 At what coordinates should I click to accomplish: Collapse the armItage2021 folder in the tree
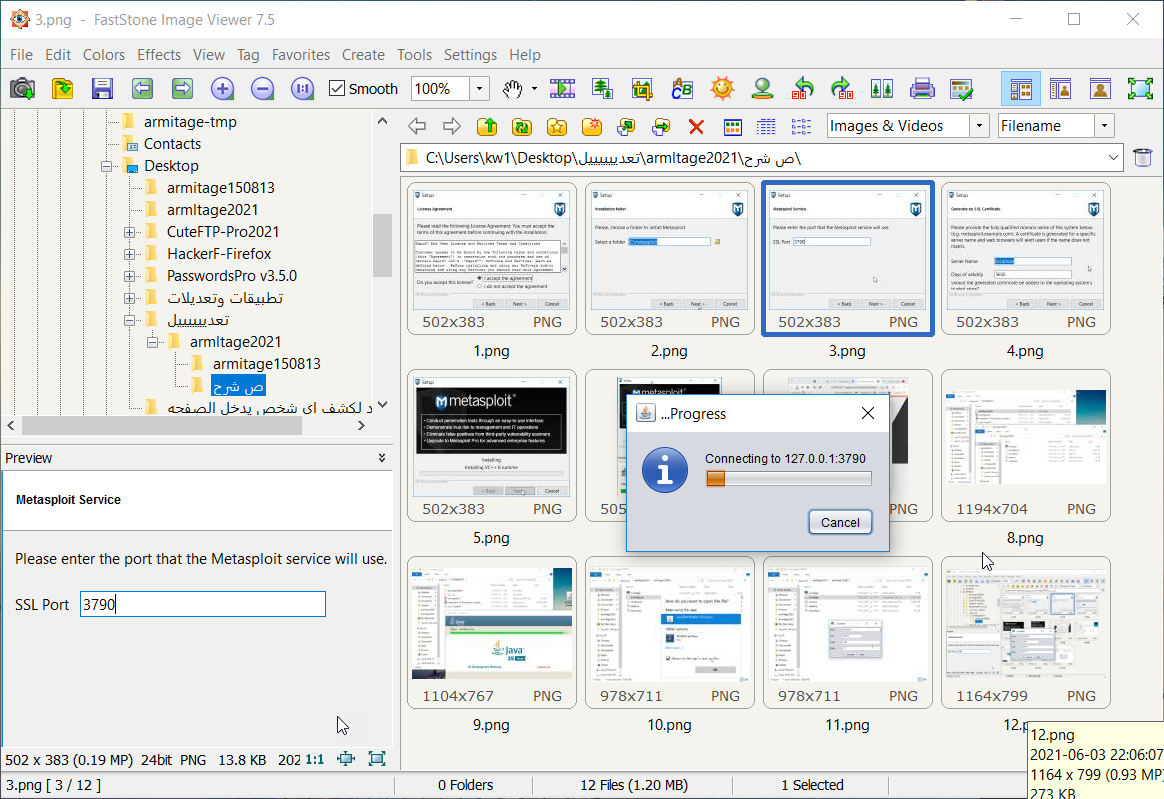153,341
